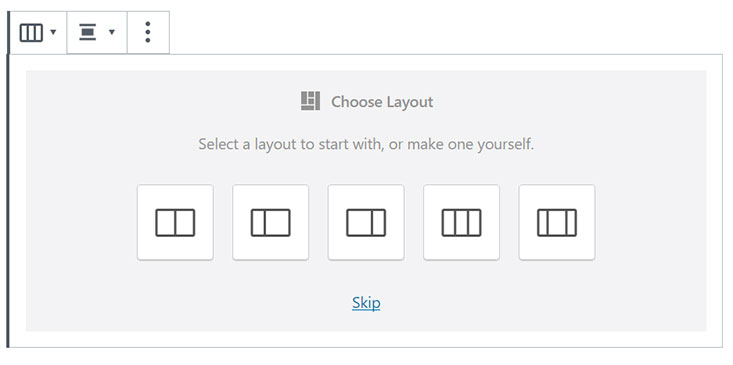
Task: Select the three equal columns layout
Action: [461, 222]
